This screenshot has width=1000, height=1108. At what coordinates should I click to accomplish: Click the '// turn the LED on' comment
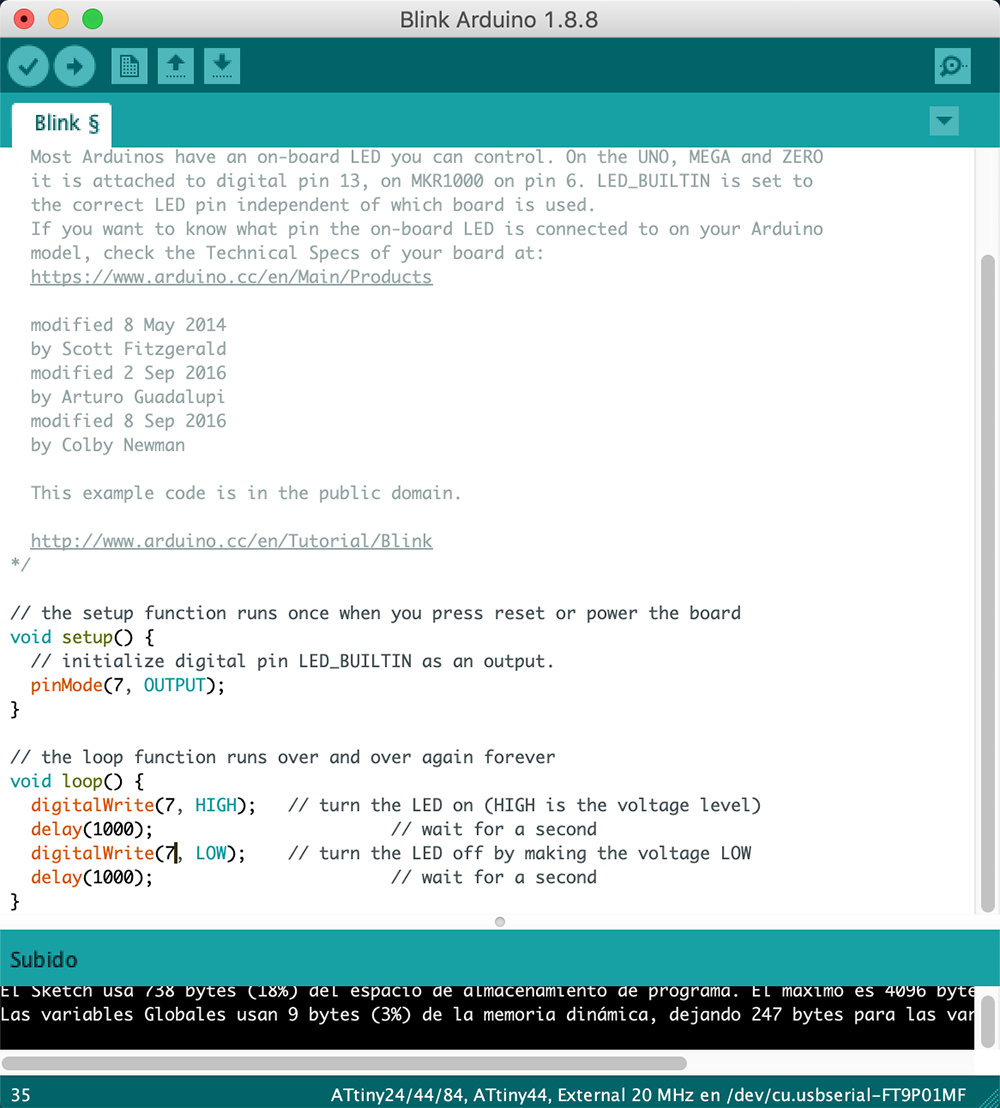(524, 806)
